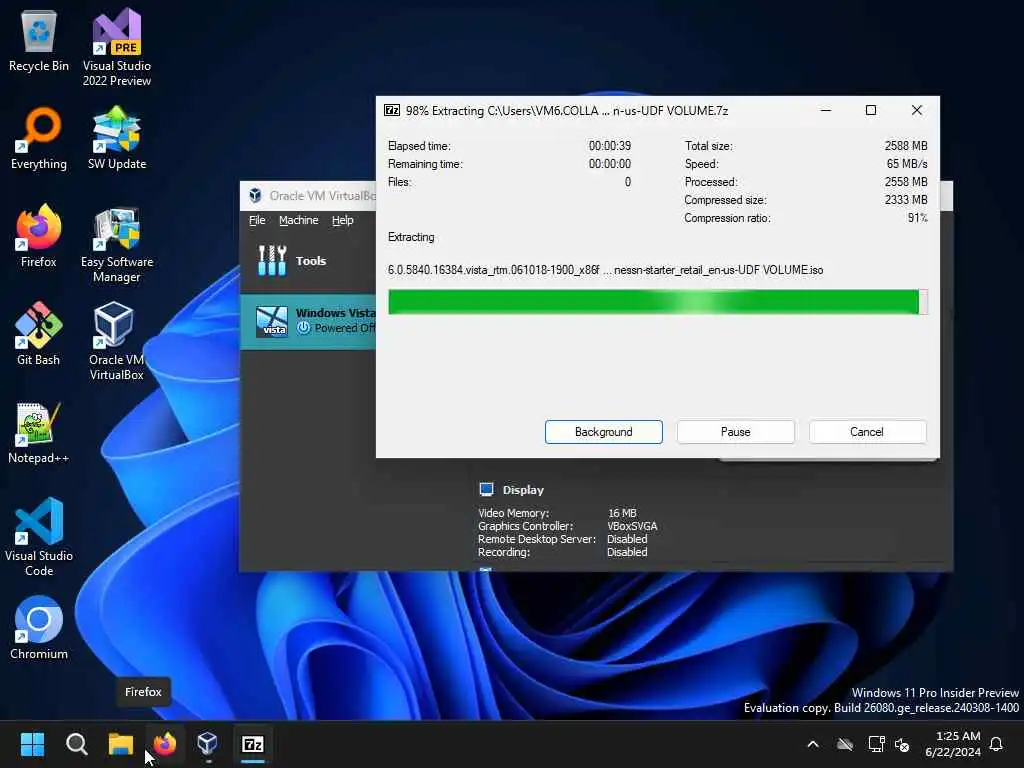Open the File menu in VirtualBox
The width and height of the screenshot is (1024, 768).
pyautogui.click(x=257, y=220)
